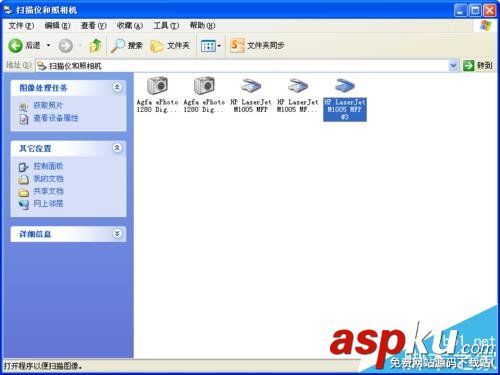
Task: Collapse the Imaging Tasks (图像处理任务) panel
Action: pos(117,87)
